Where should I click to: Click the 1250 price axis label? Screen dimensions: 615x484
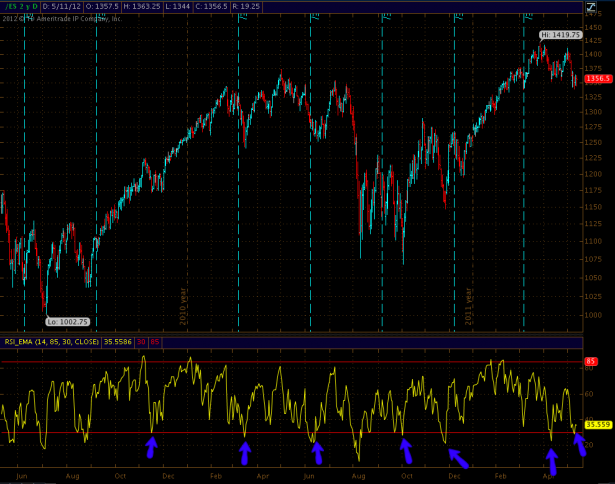coord(593,142)
